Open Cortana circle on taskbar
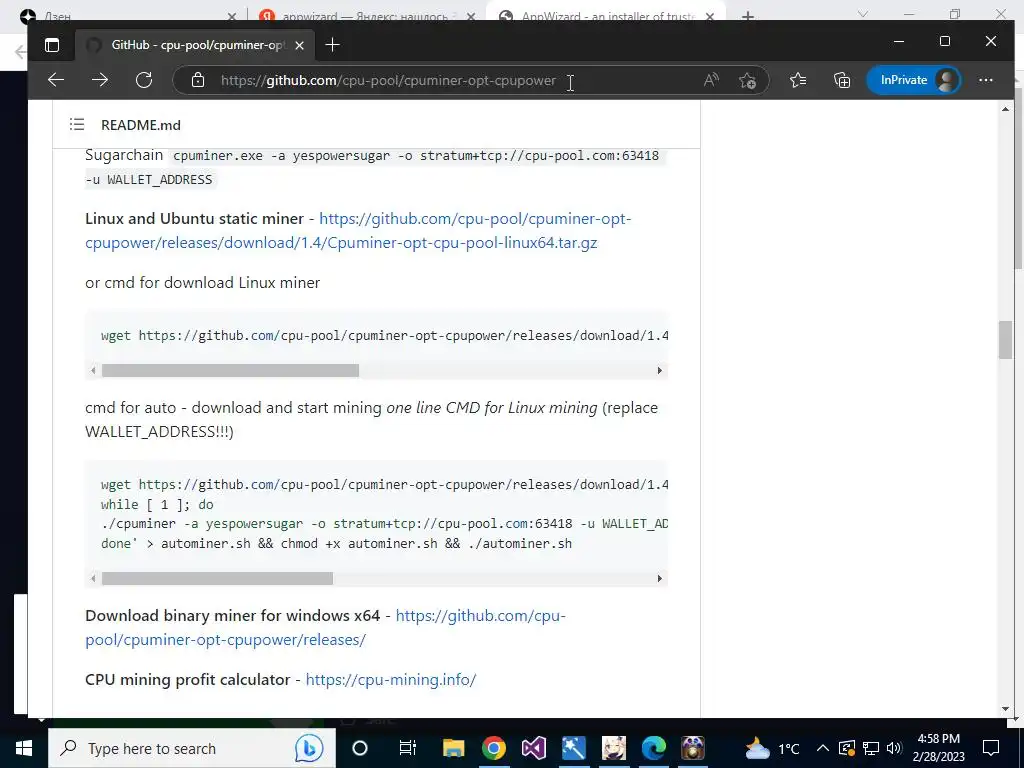The image size is (1024, 768). tap(360, 748)
